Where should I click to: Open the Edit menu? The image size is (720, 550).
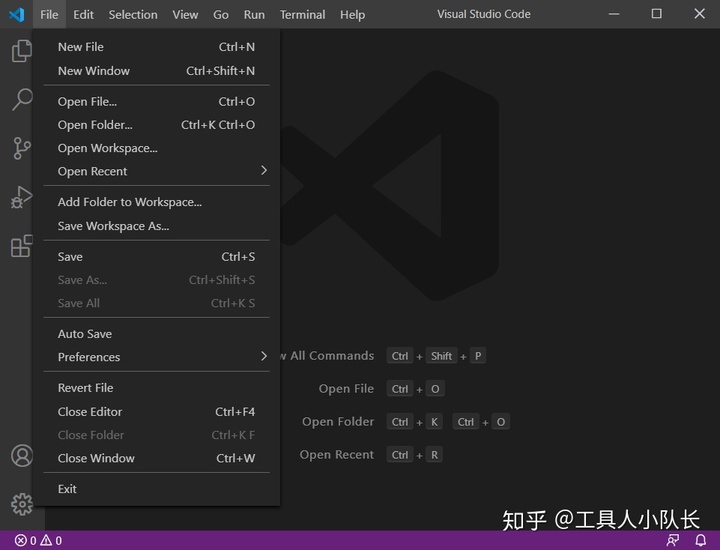pos(83,15)
